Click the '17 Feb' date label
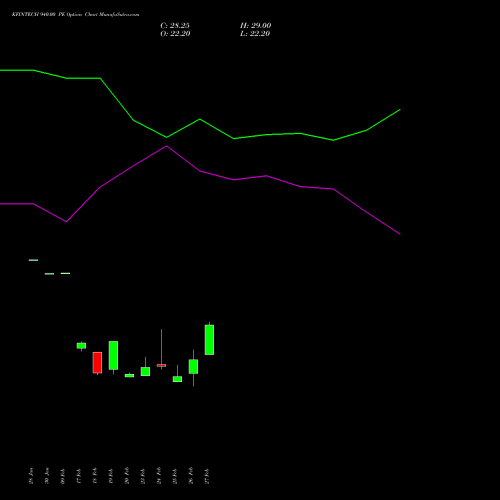 click(79, 476)
